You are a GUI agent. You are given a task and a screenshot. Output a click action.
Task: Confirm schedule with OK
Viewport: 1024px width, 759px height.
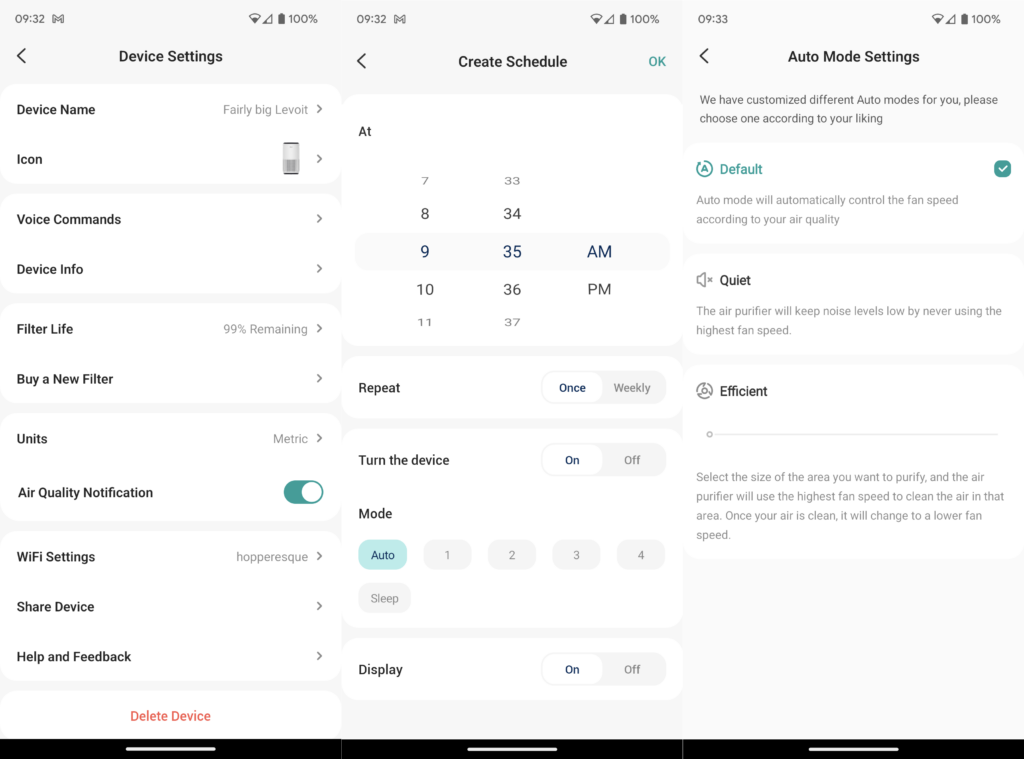pyautogui.click(x=657, y=61)
